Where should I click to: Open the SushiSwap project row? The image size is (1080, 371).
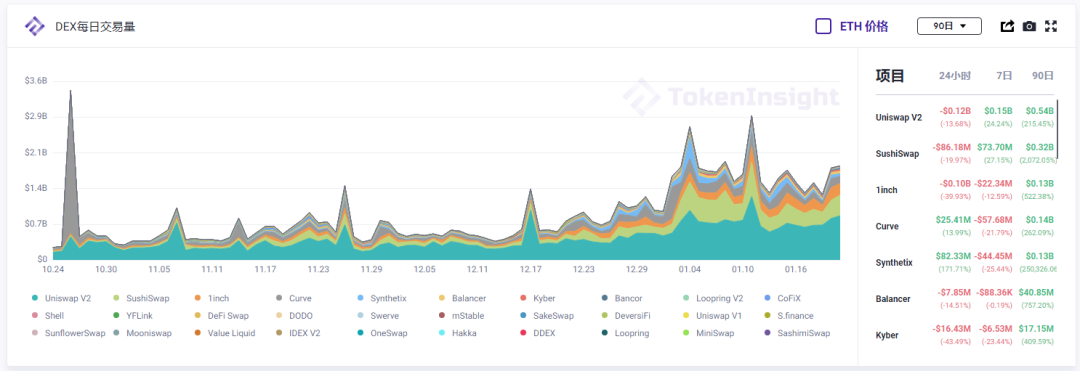tap(965, 153)
